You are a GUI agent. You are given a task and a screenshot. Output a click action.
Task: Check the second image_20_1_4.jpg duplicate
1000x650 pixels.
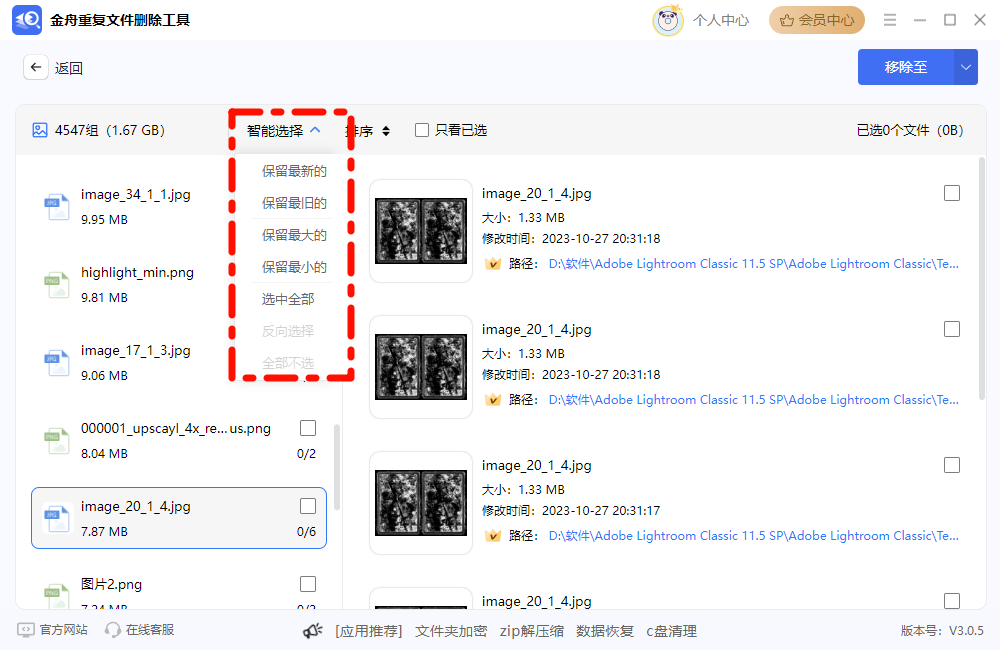pyautogui.click(x=952, y=329)
